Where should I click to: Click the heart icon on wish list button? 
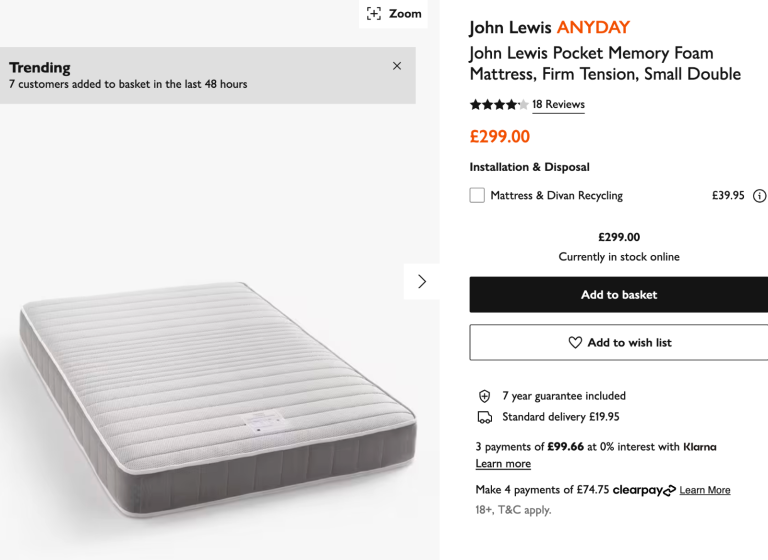tap(575, 343)
